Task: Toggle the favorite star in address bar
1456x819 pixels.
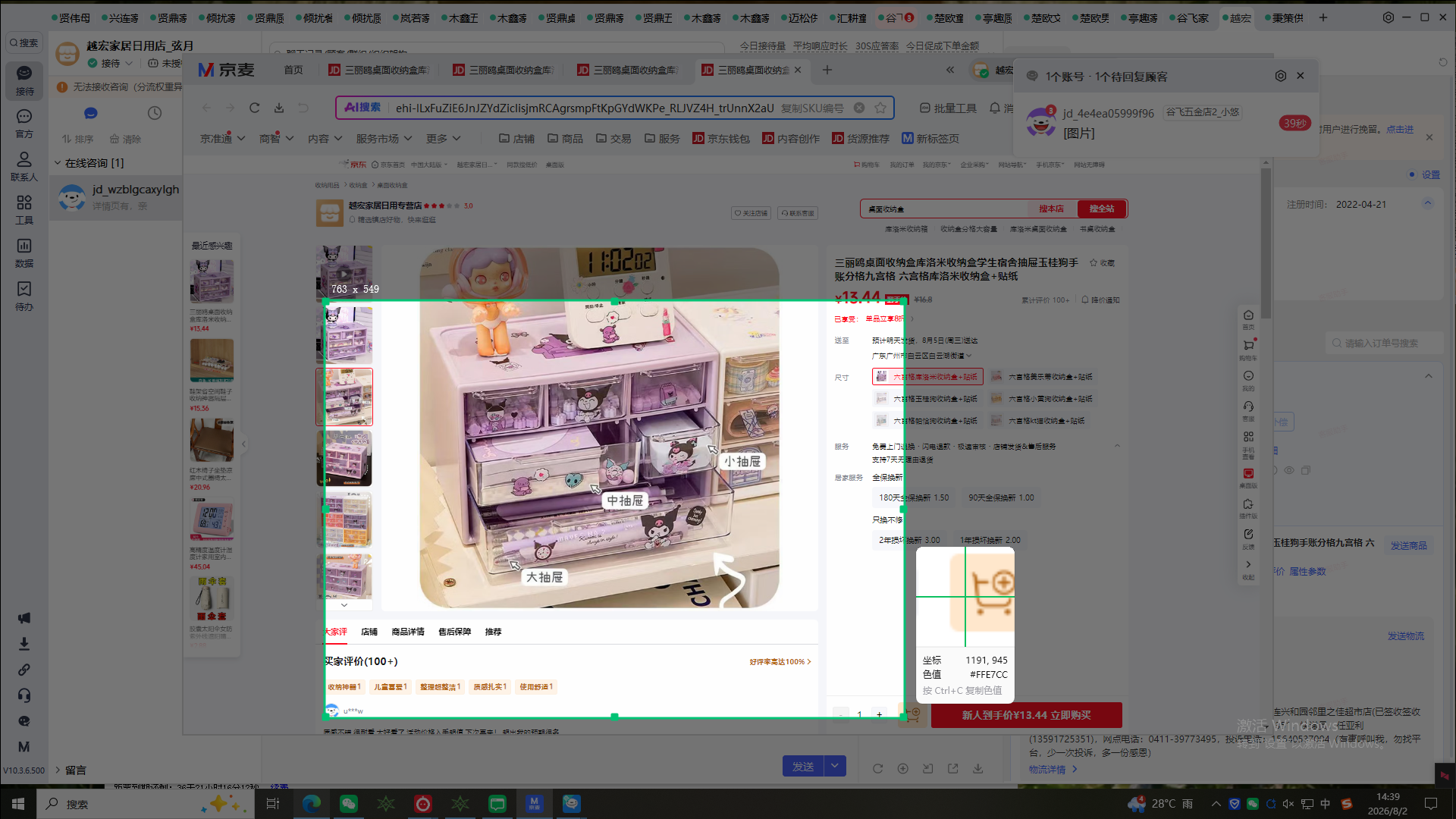Action: (x=880, y=108)
